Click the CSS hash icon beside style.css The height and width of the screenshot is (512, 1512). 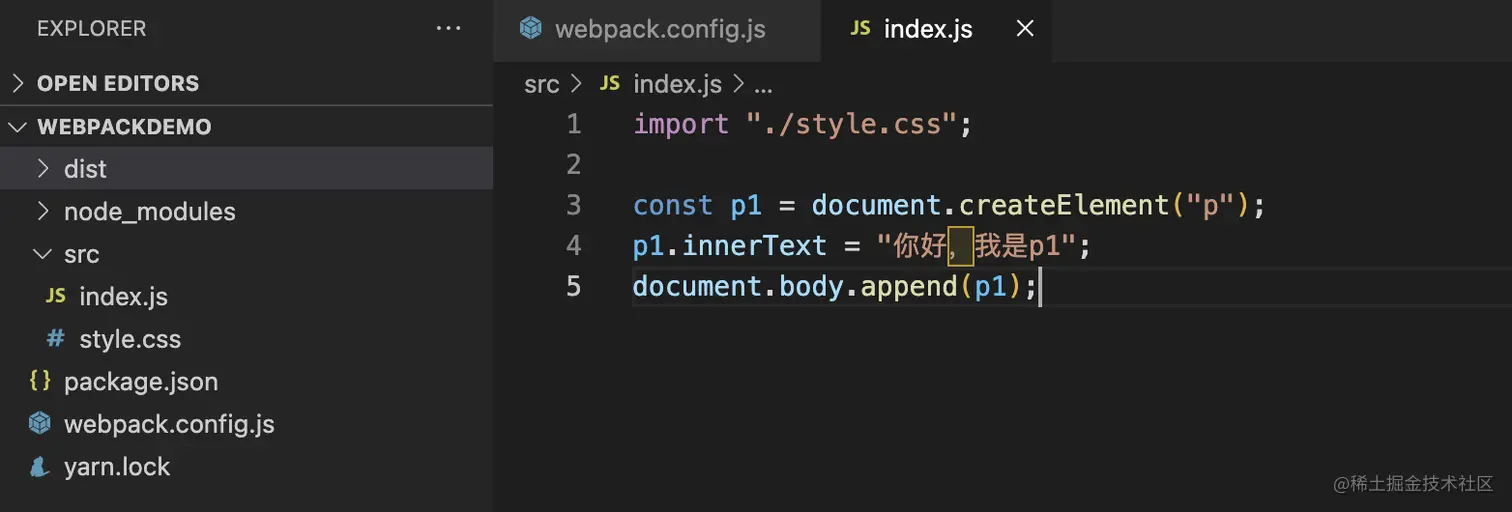(x=56, y=339)
